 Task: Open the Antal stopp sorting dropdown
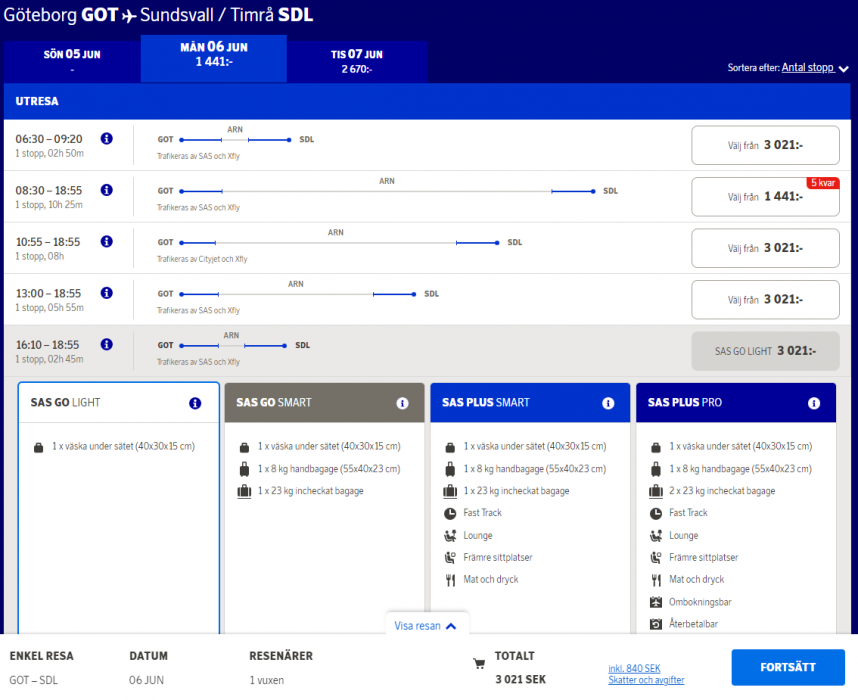814,68
